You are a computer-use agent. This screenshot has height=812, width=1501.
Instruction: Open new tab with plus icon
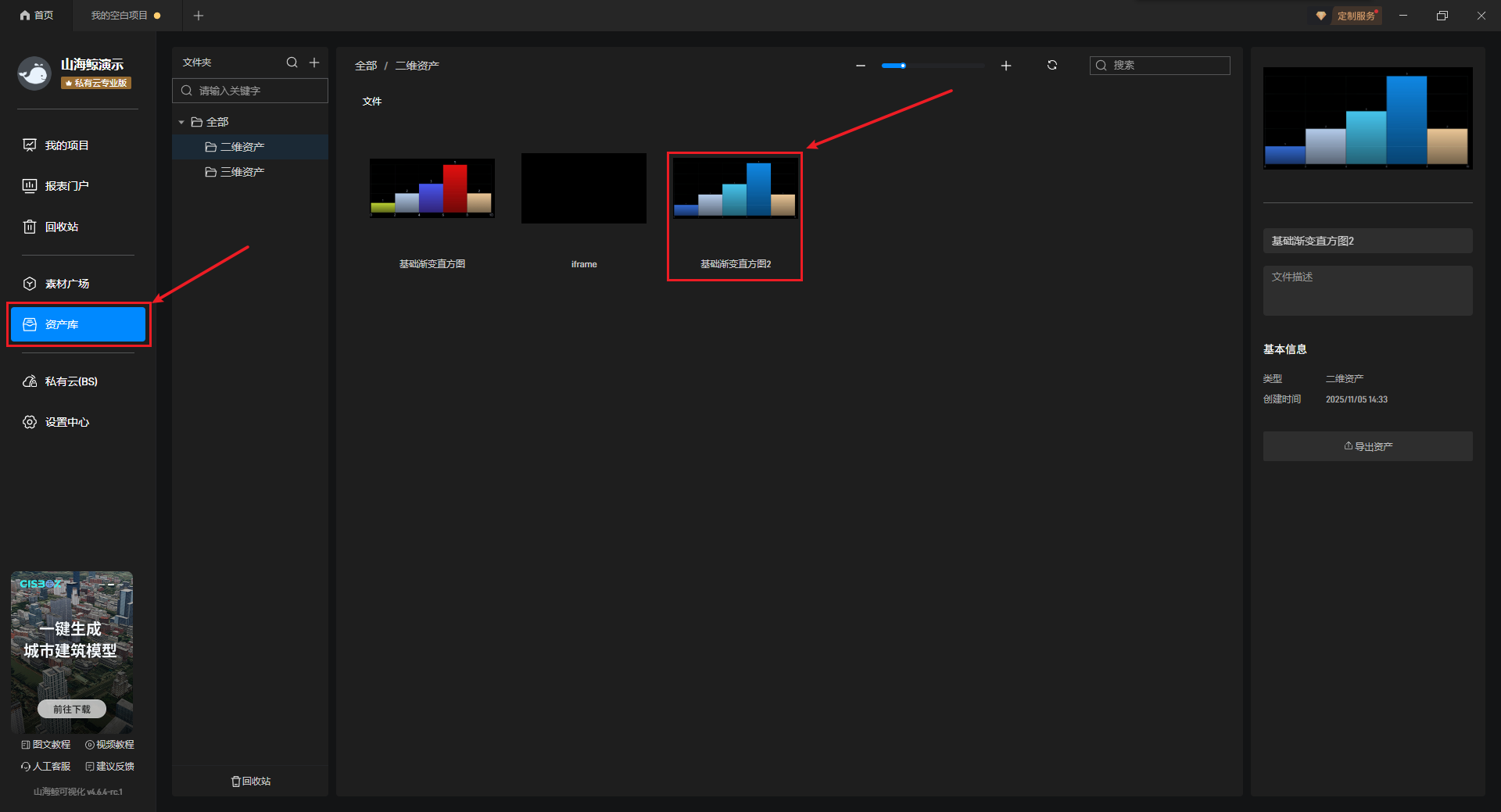(x=199, y=16)
